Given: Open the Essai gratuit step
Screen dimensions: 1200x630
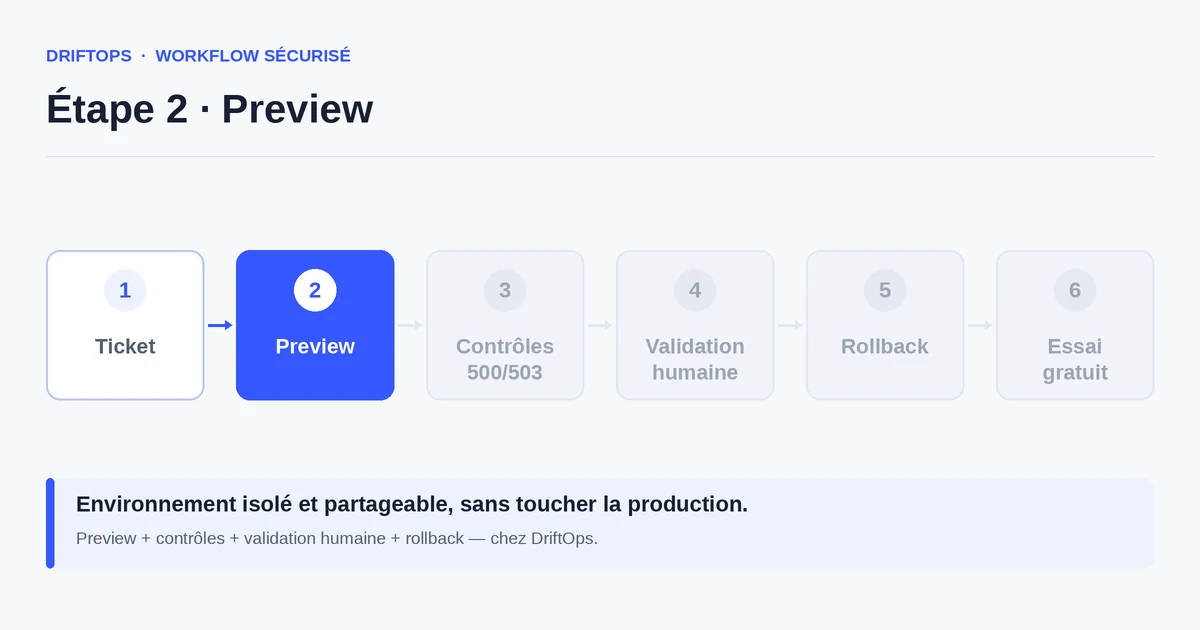Looking at the screenshot, I should [x=1075, y=325].
